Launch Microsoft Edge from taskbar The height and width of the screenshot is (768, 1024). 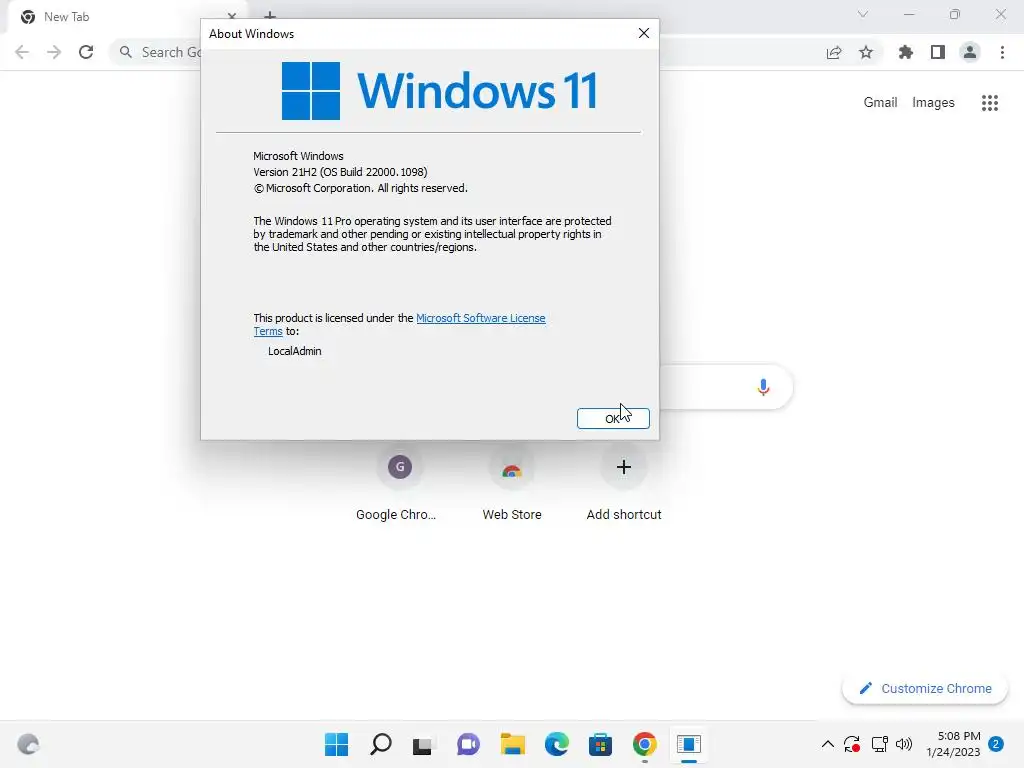(x=556, y=744)
